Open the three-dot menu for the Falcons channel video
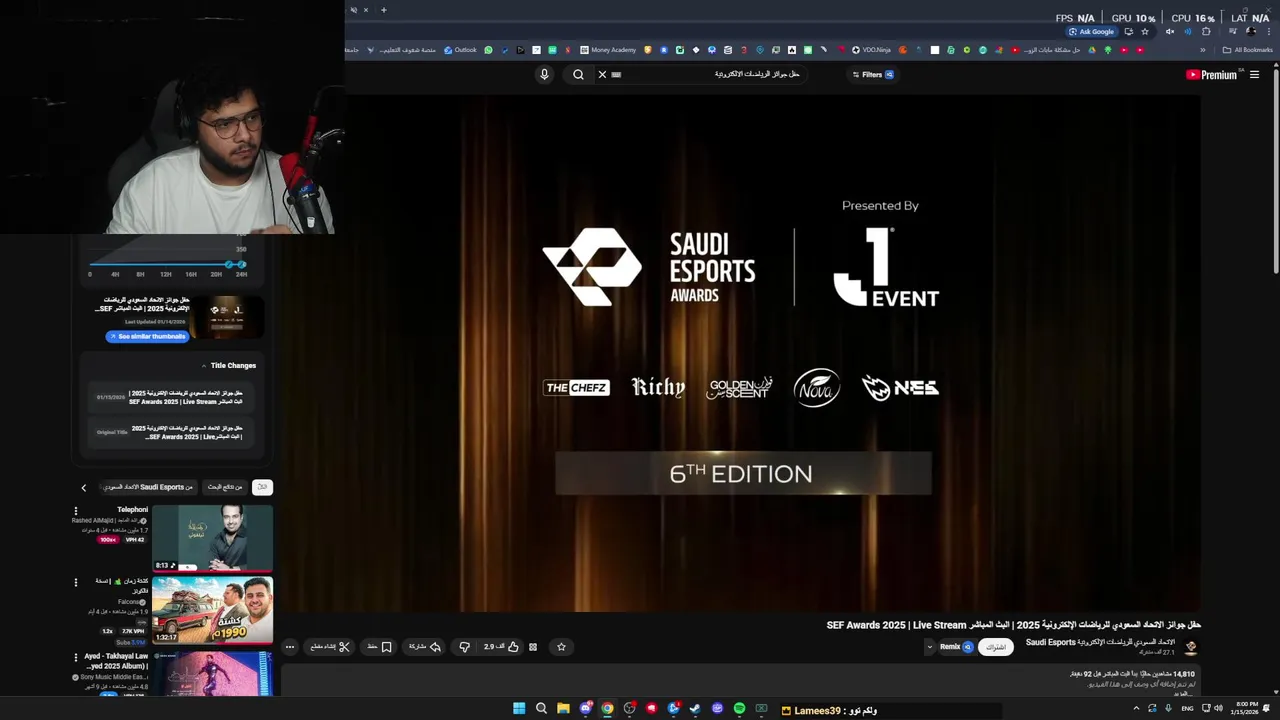1280x720 pixels. [x=75, y=582]
